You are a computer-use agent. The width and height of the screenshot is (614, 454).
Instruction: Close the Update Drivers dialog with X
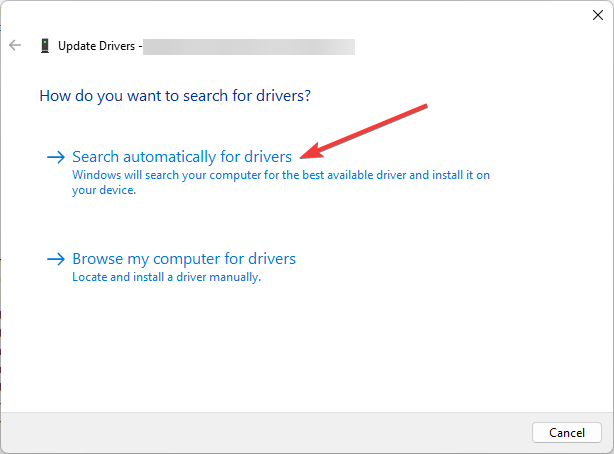[598, 15]
